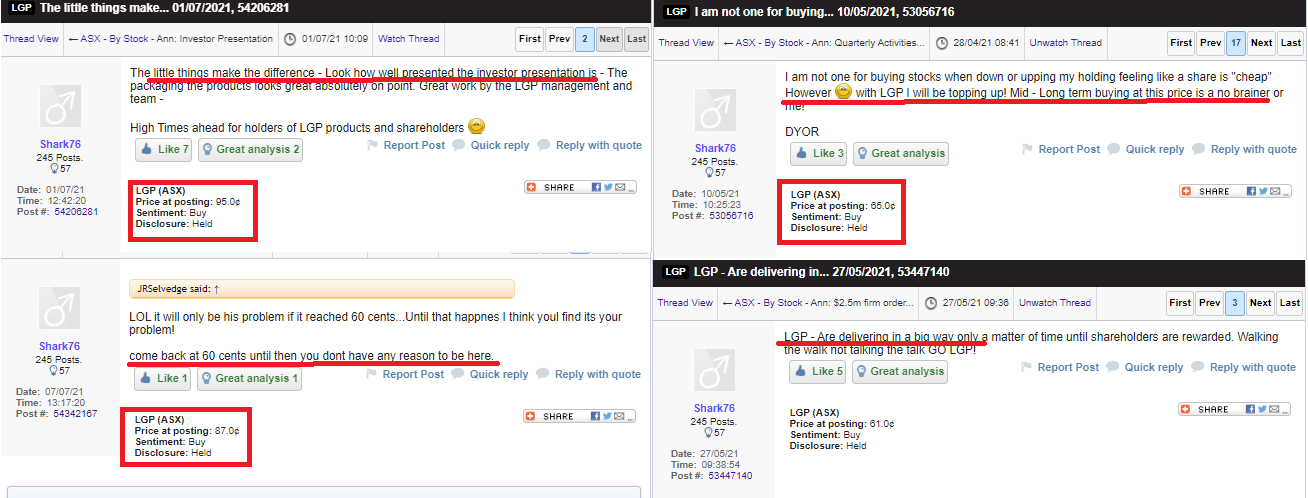Click the clock icon beside 01/07/21 10:09
Screen dimensions: 1308x498
(x=289, y=39)
